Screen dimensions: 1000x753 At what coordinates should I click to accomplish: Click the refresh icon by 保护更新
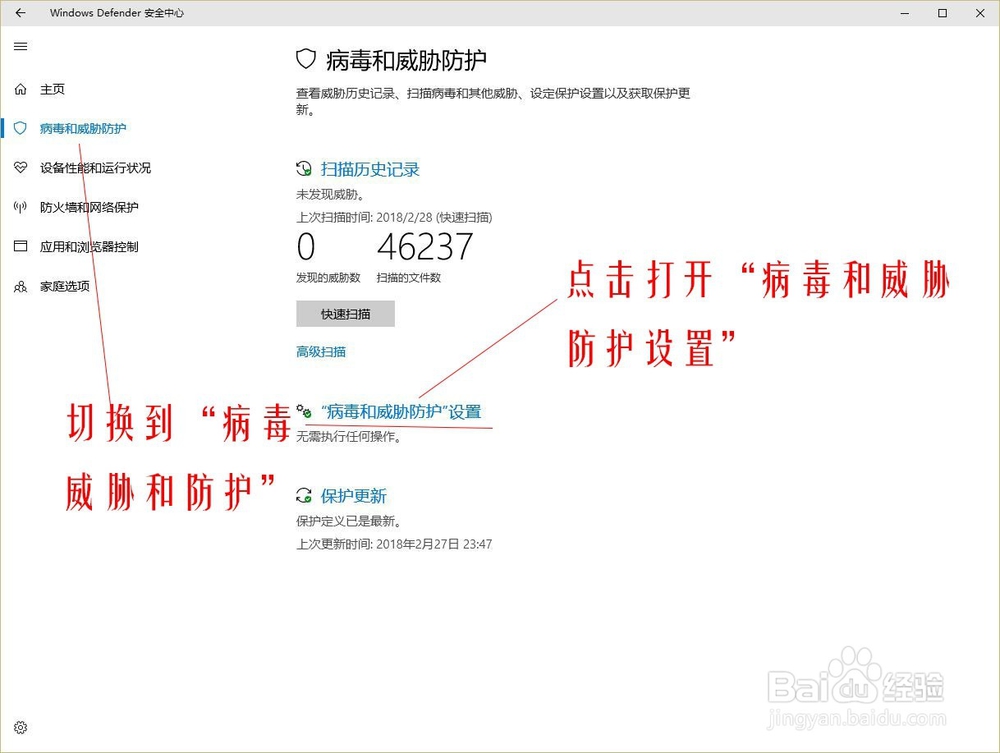pyautogui.click(x=304, y=495)
